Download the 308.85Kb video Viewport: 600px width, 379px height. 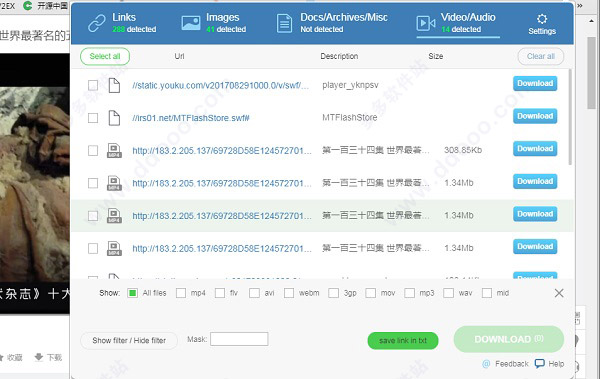coord(535,149)
